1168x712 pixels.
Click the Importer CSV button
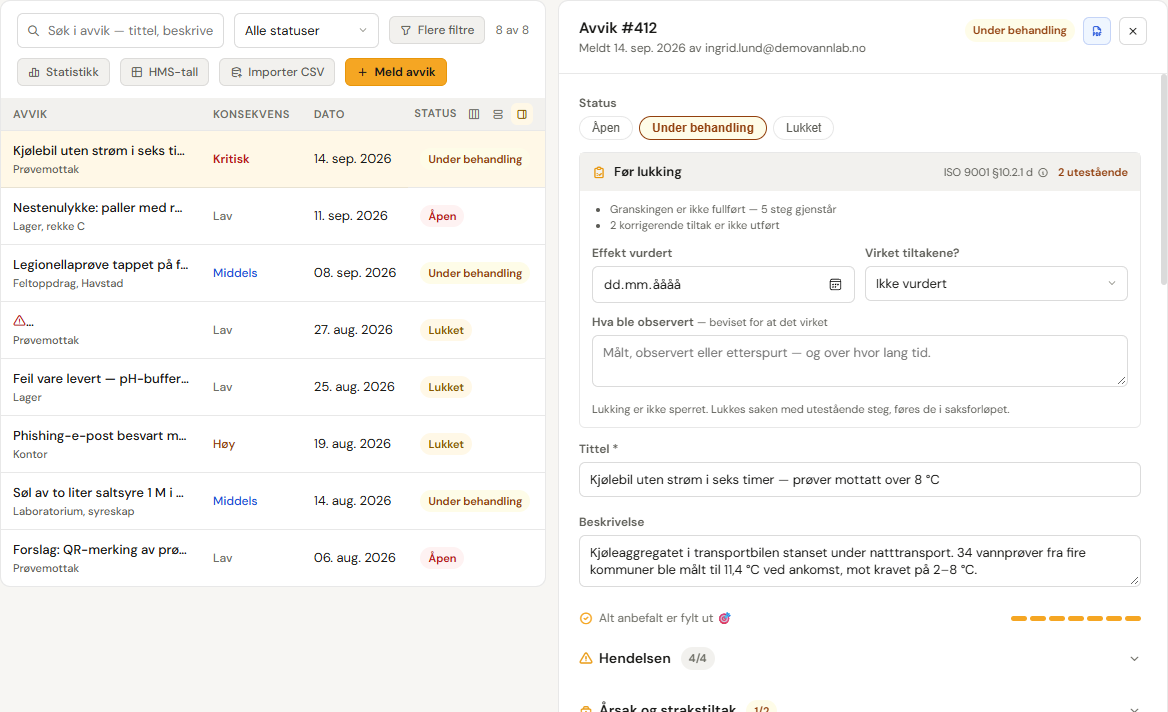tap(277, 72)
